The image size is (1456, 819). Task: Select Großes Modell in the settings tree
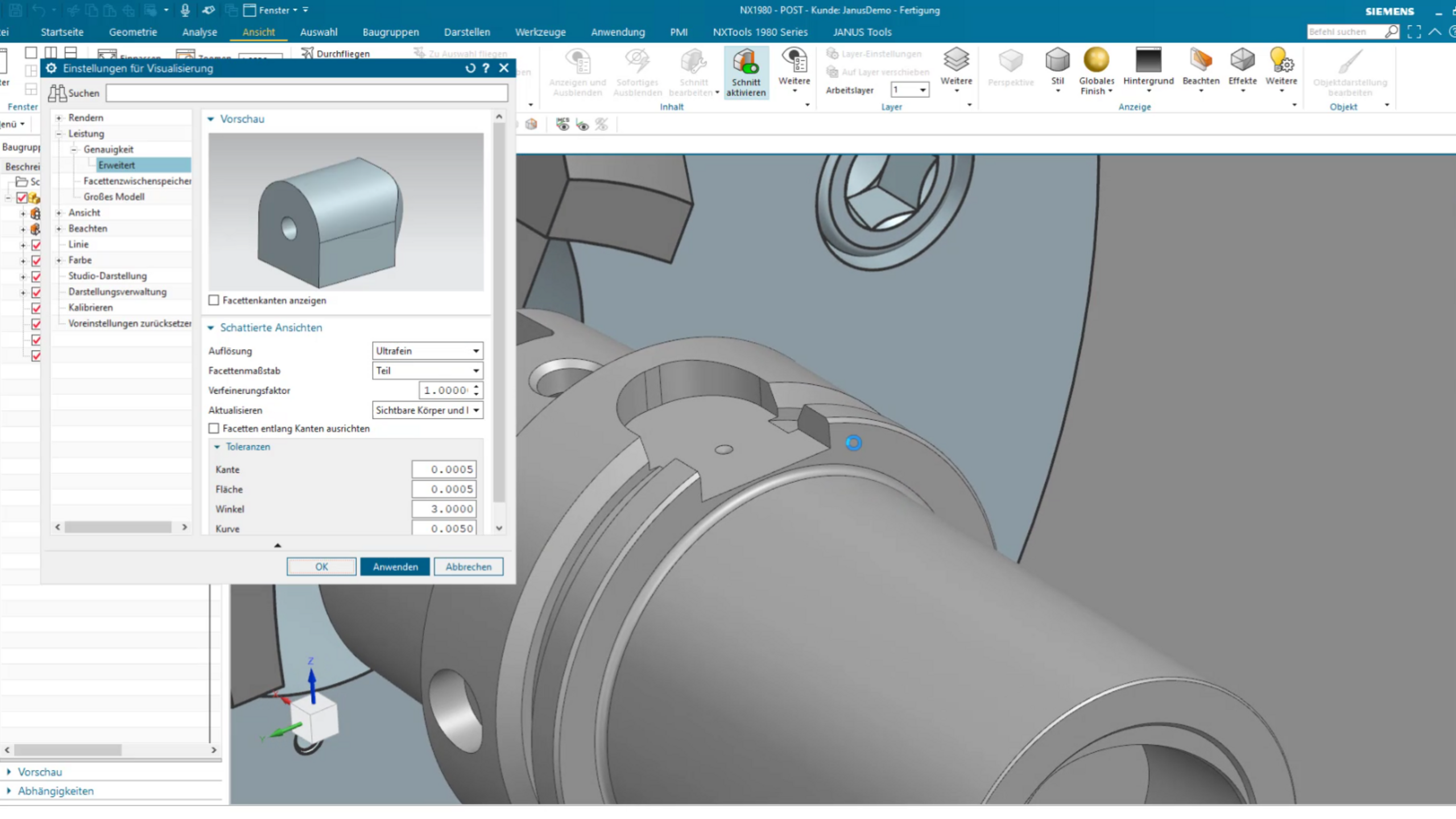(x=114, y=197)
